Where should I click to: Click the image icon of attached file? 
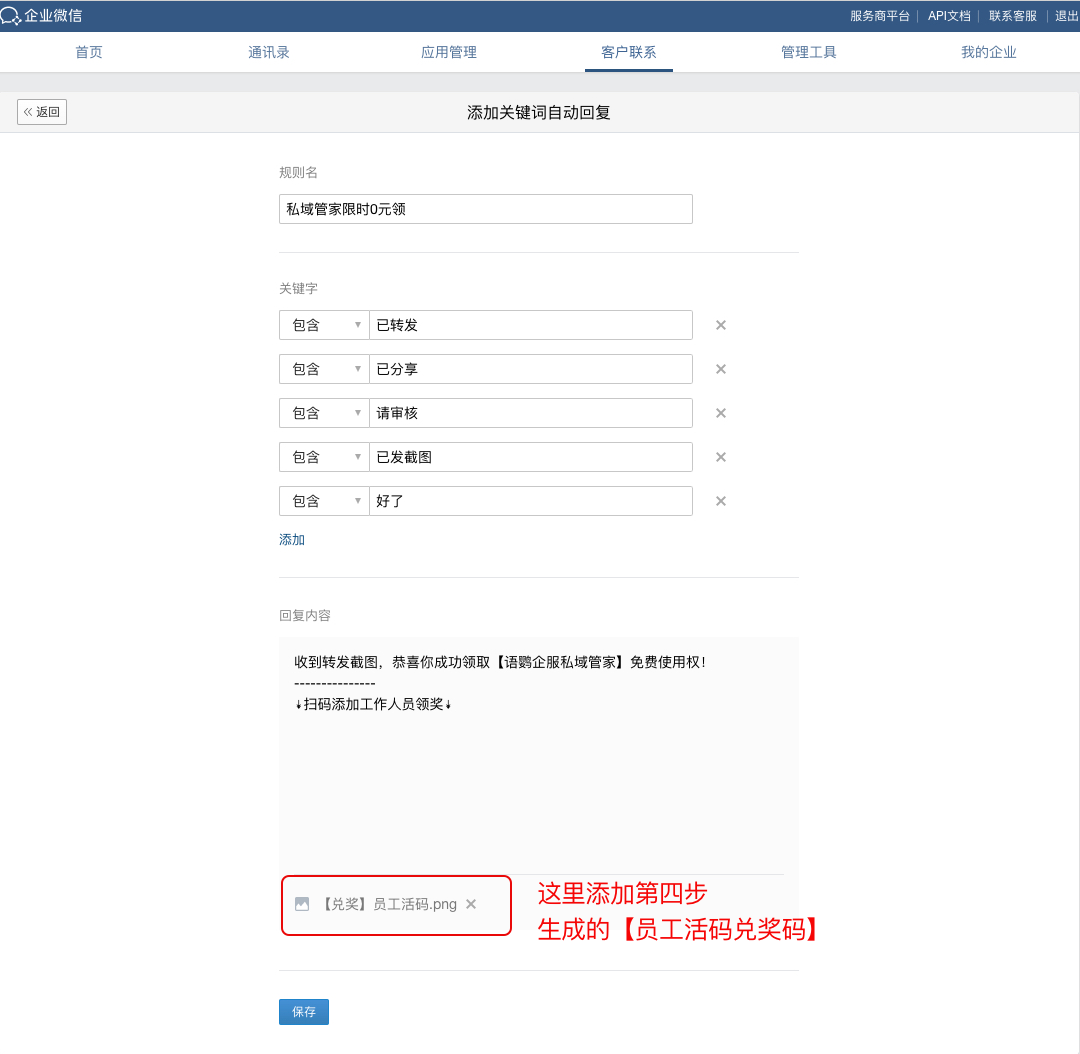[x=302, y=904]
